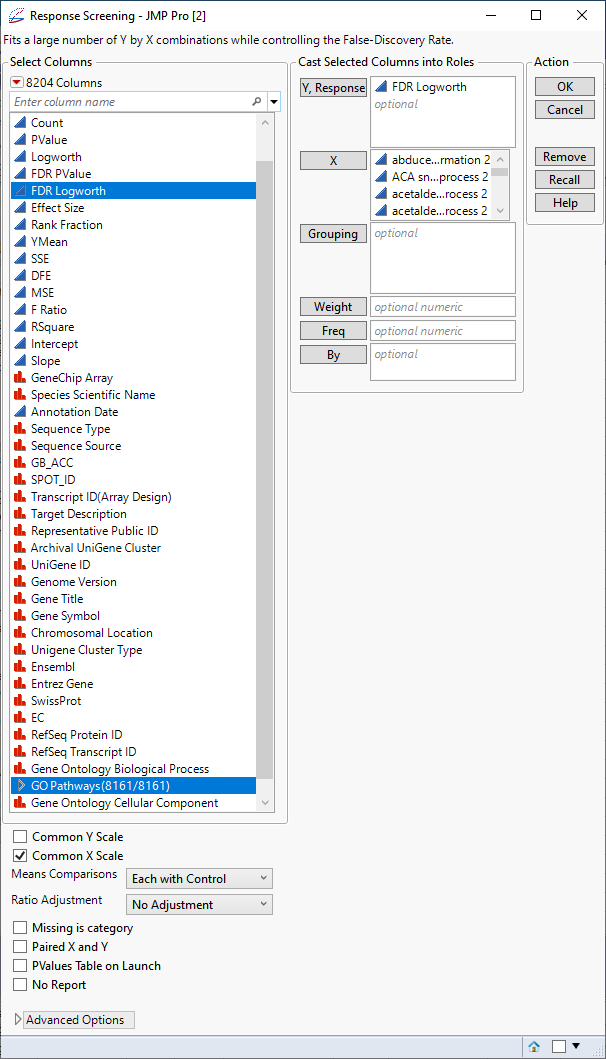Click the Grouping role button
The width and height of the screenshot is (606, 1059).
(333, 234)
